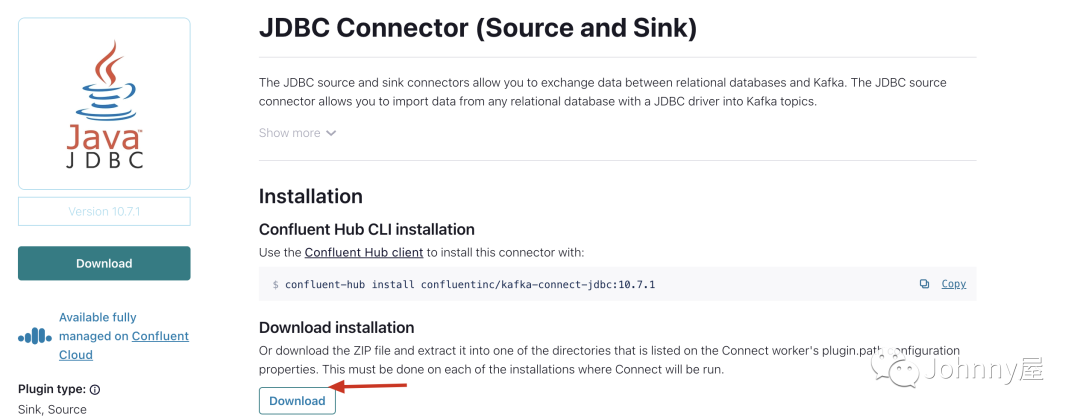Click the confluent-hub install command text
The image size is (1080, 420).
tap(469, 285)
